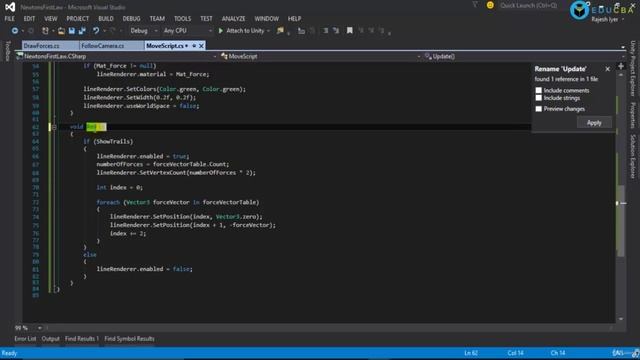This screenshot has width=640, height=360.
Task: Enable Include comments checkbox
Action: 538,90
